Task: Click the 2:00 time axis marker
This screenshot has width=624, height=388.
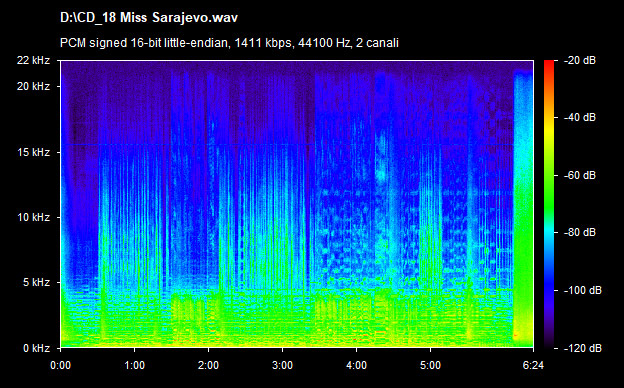Action: [x=208, y=365]
